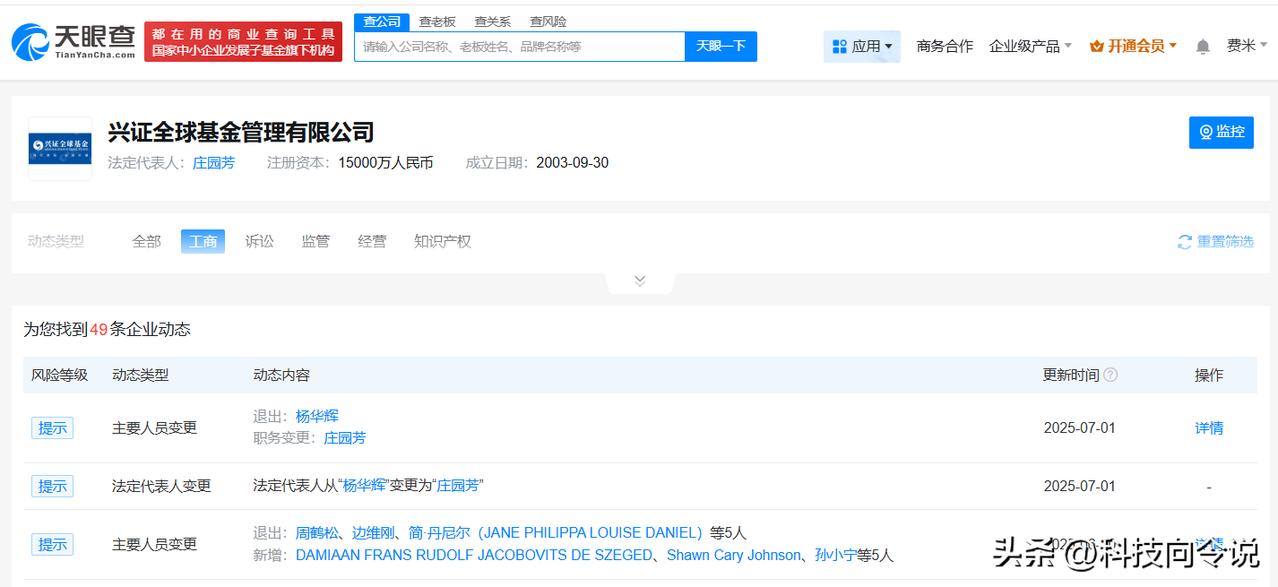
Task: Open the red 国家中小企业发展子基金 banner
Action: pos(243,42)
